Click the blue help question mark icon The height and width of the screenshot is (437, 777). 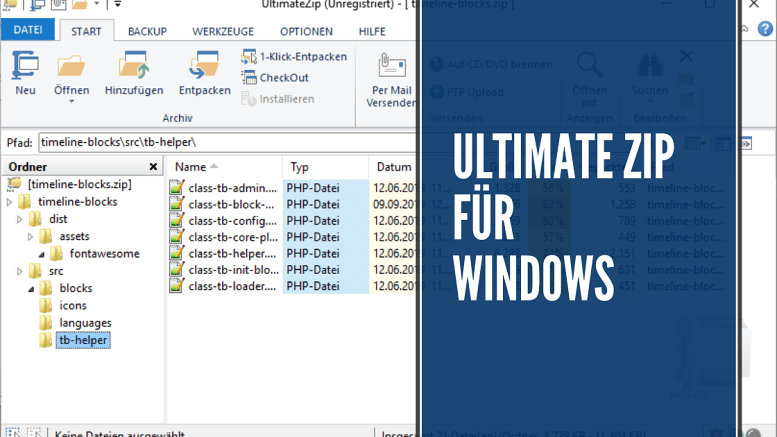(x=766, y=29)
